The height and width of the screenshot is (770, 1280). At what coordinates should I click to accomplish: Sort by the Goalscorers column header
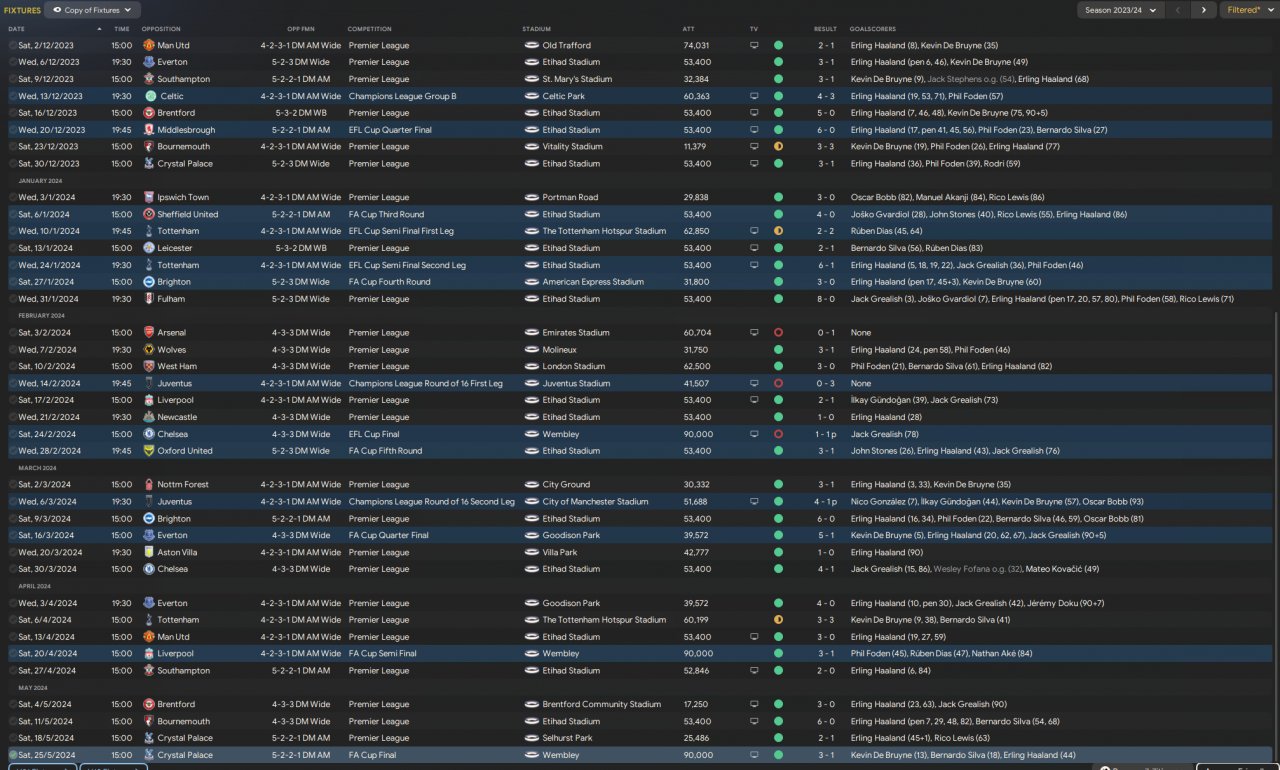(x=872, y=29)
